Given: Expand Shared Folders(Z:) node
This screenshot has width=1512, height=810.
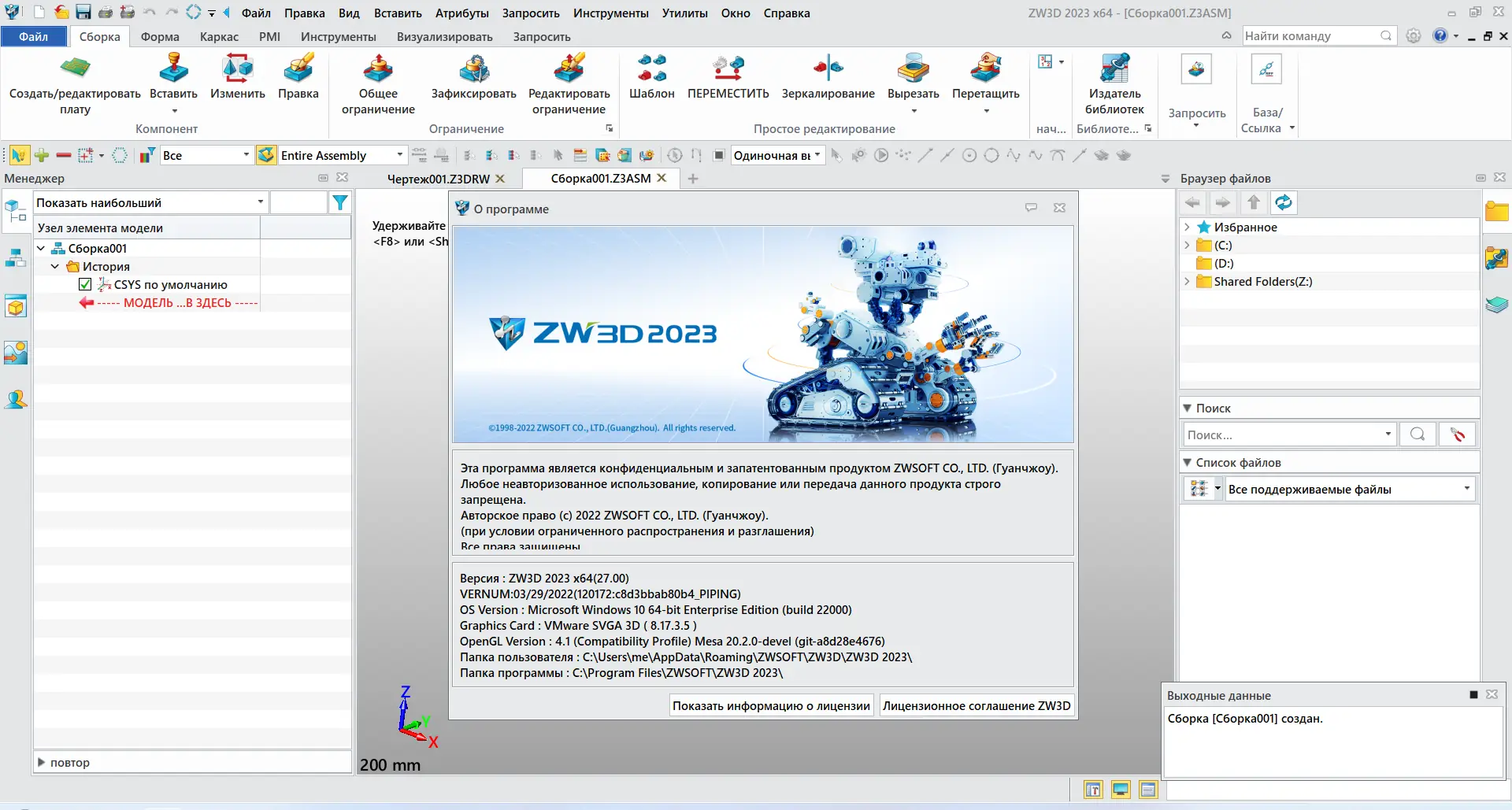Looking at the screenshot, I should click(1187, 281).
